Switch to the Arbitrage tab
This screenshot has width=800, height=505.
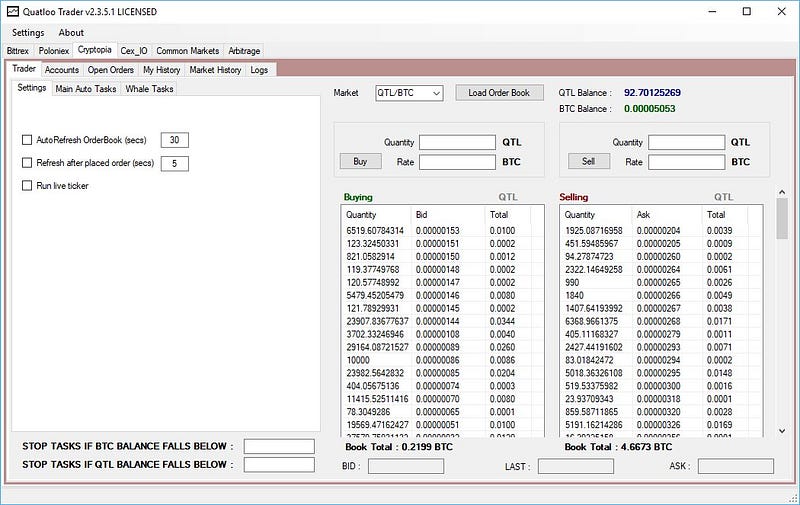pyautogui.click(x=244, y=51)
